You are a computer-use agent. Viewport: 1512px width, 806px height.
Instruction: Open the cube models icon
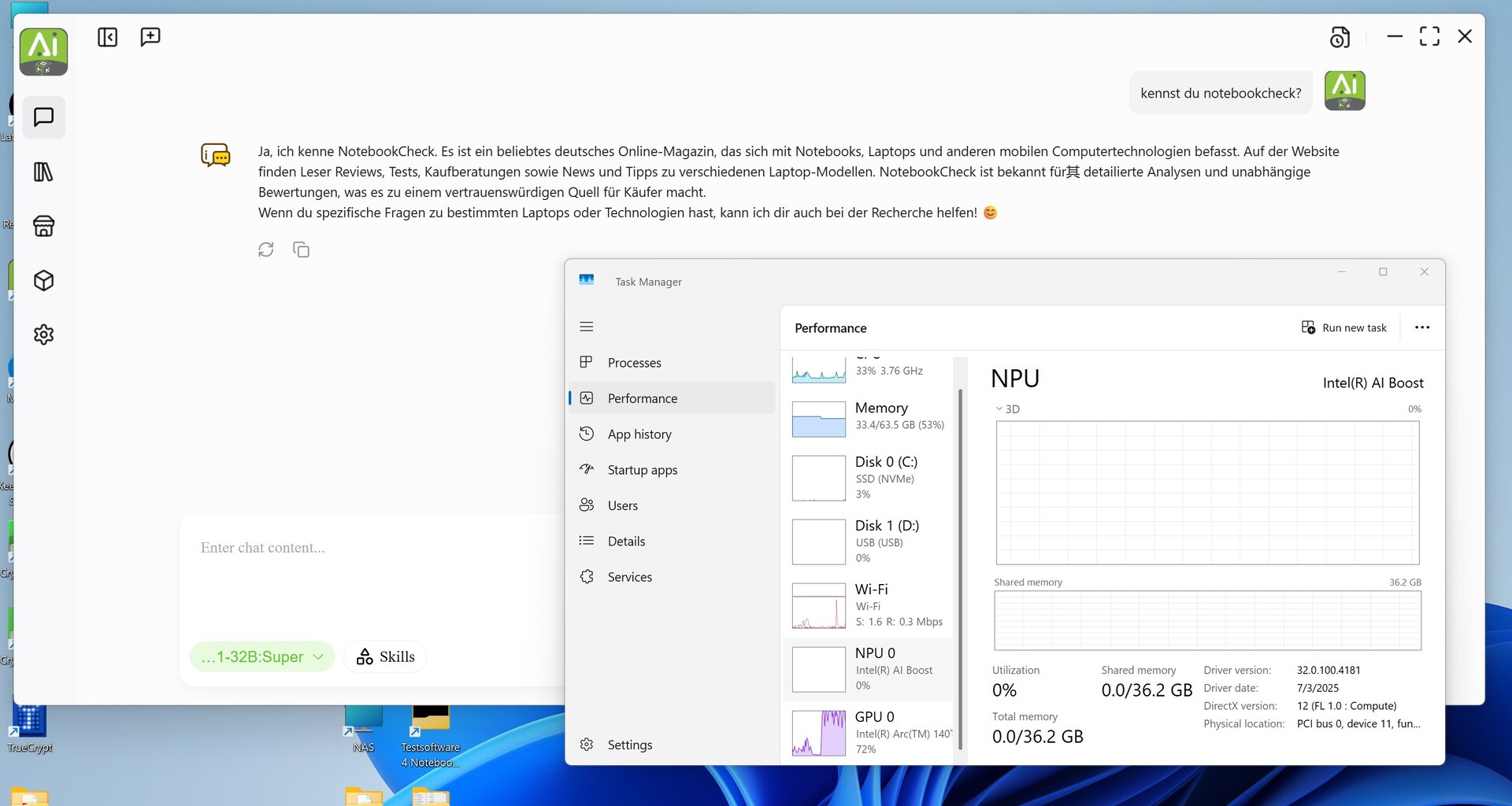(44, 280)
